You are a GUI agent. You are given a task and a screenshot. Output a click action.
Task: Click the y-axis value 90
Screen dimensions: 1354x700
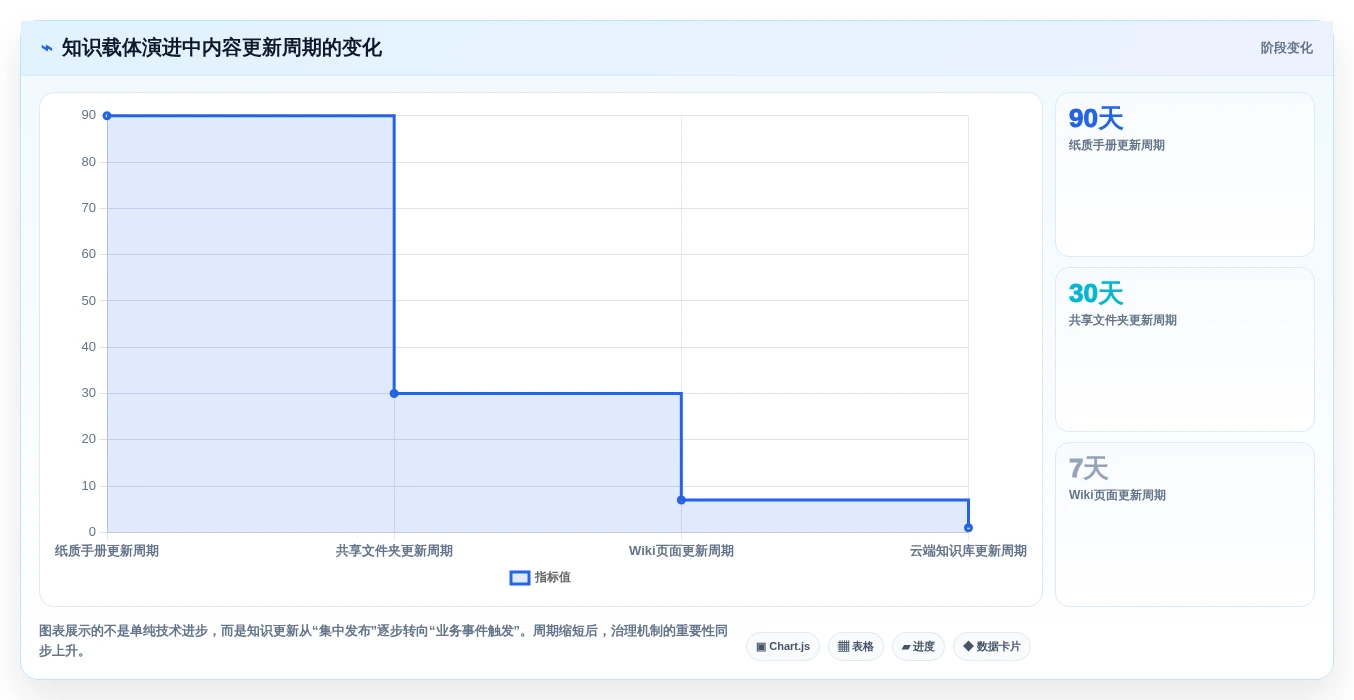(89, 116)
